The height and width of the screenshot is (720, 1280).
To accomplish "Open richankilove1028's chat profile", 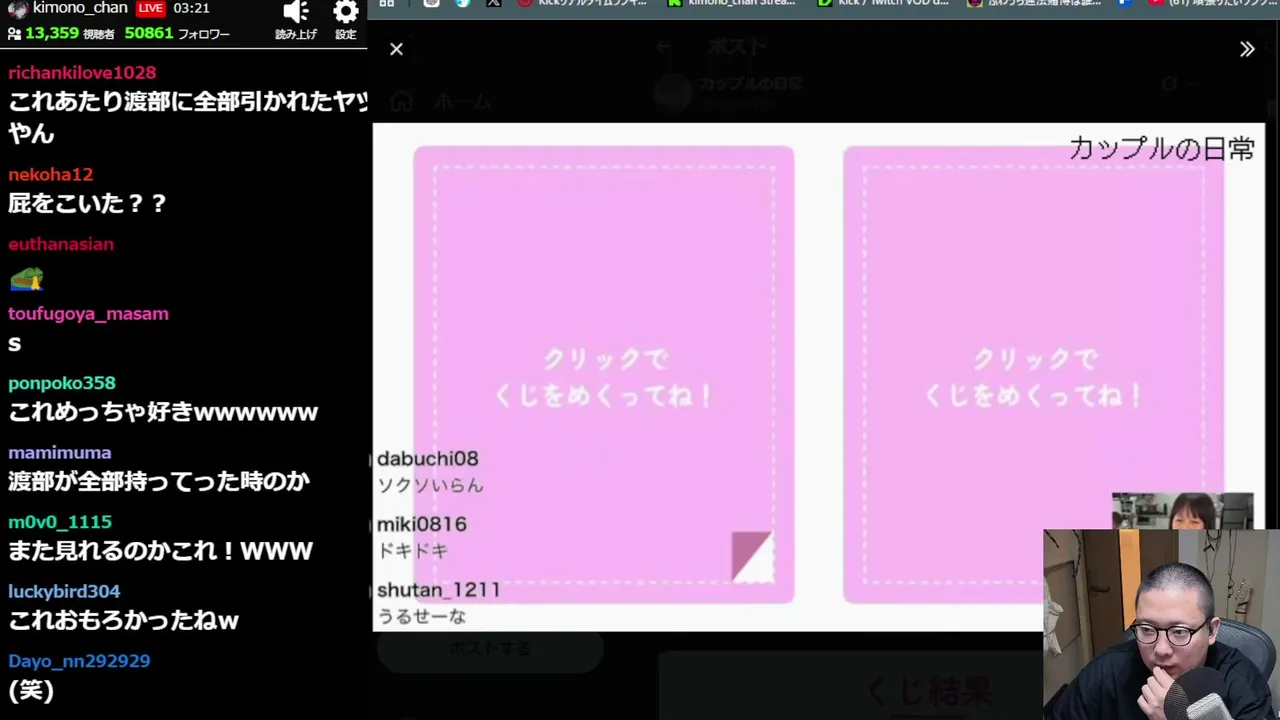I will point(82,73).
